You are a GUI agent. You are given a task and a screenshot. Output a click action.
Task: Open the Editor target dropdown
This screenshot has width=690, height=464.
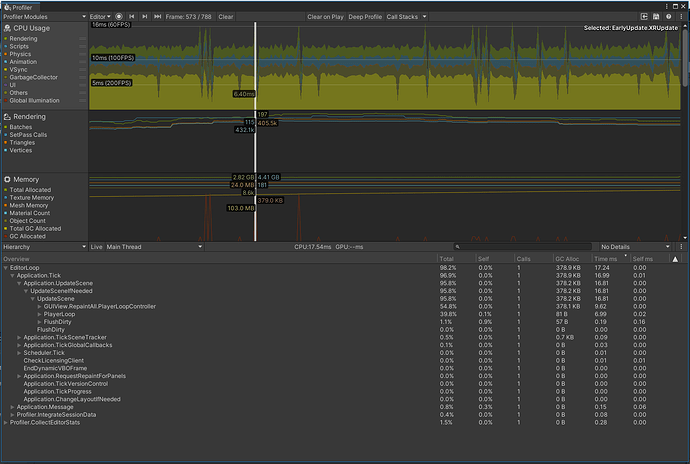point(100,17)
